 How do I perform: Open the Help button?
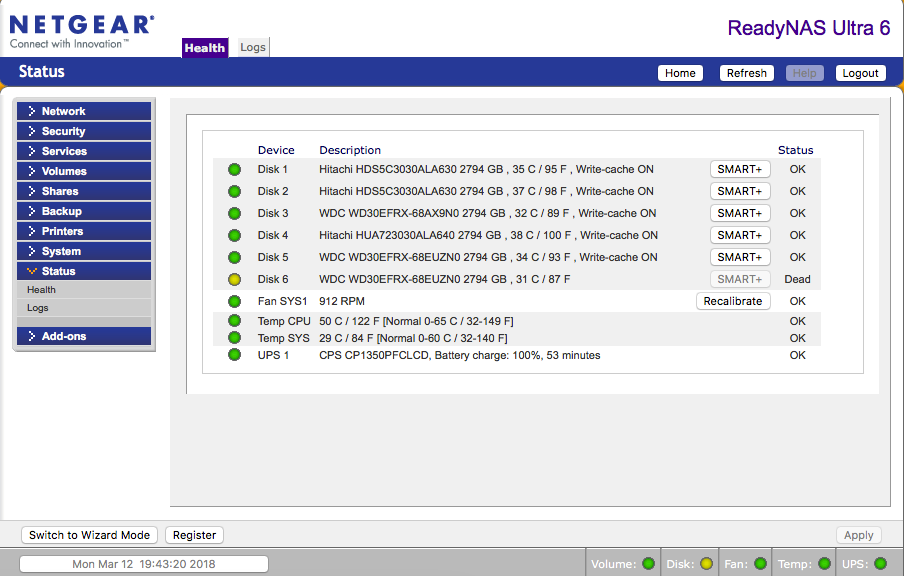pyautogui.click(x=804, y=73)
